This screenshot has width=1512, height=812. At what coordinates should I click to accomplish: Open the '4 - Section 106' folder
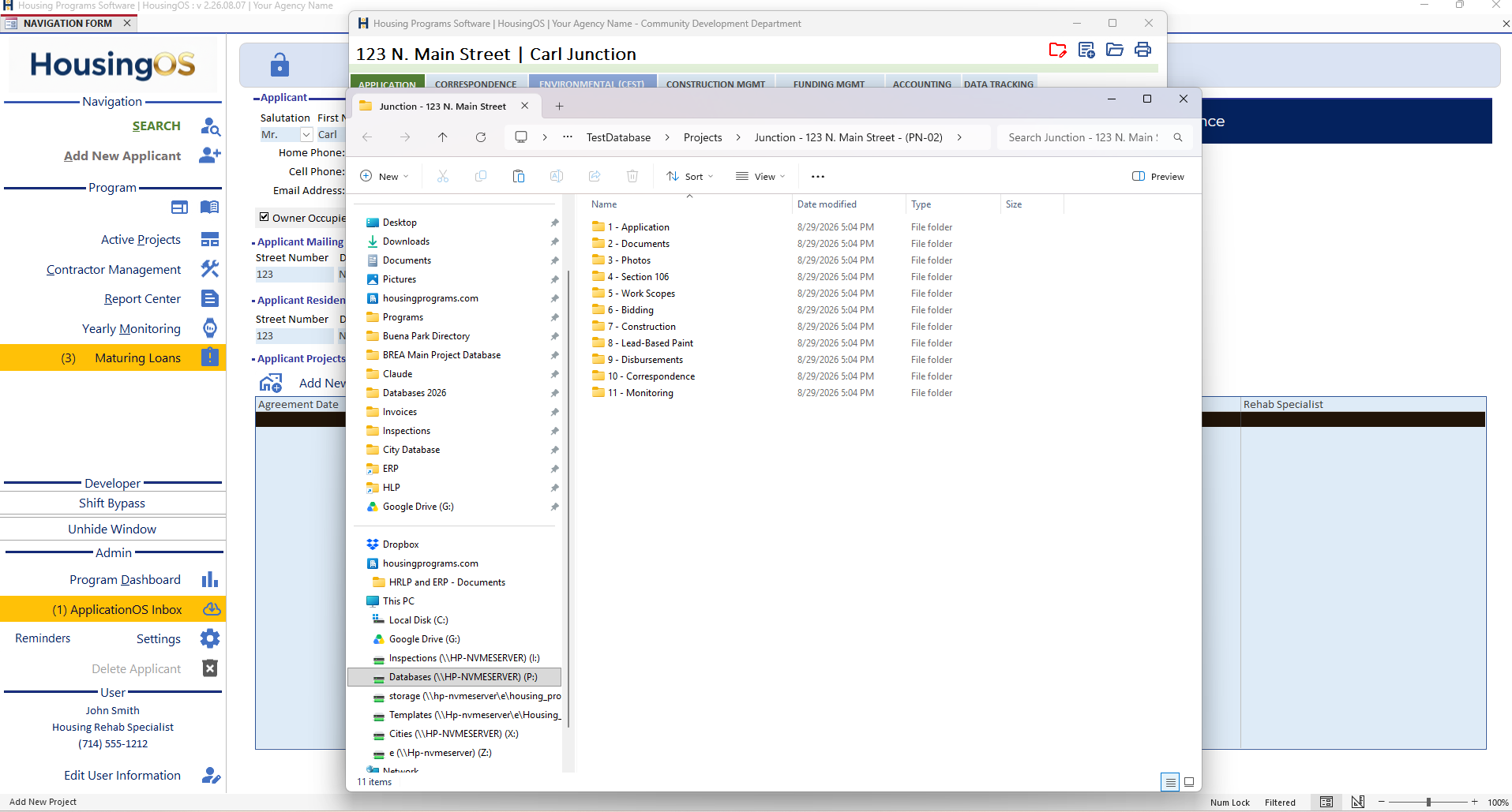point(638,277)
